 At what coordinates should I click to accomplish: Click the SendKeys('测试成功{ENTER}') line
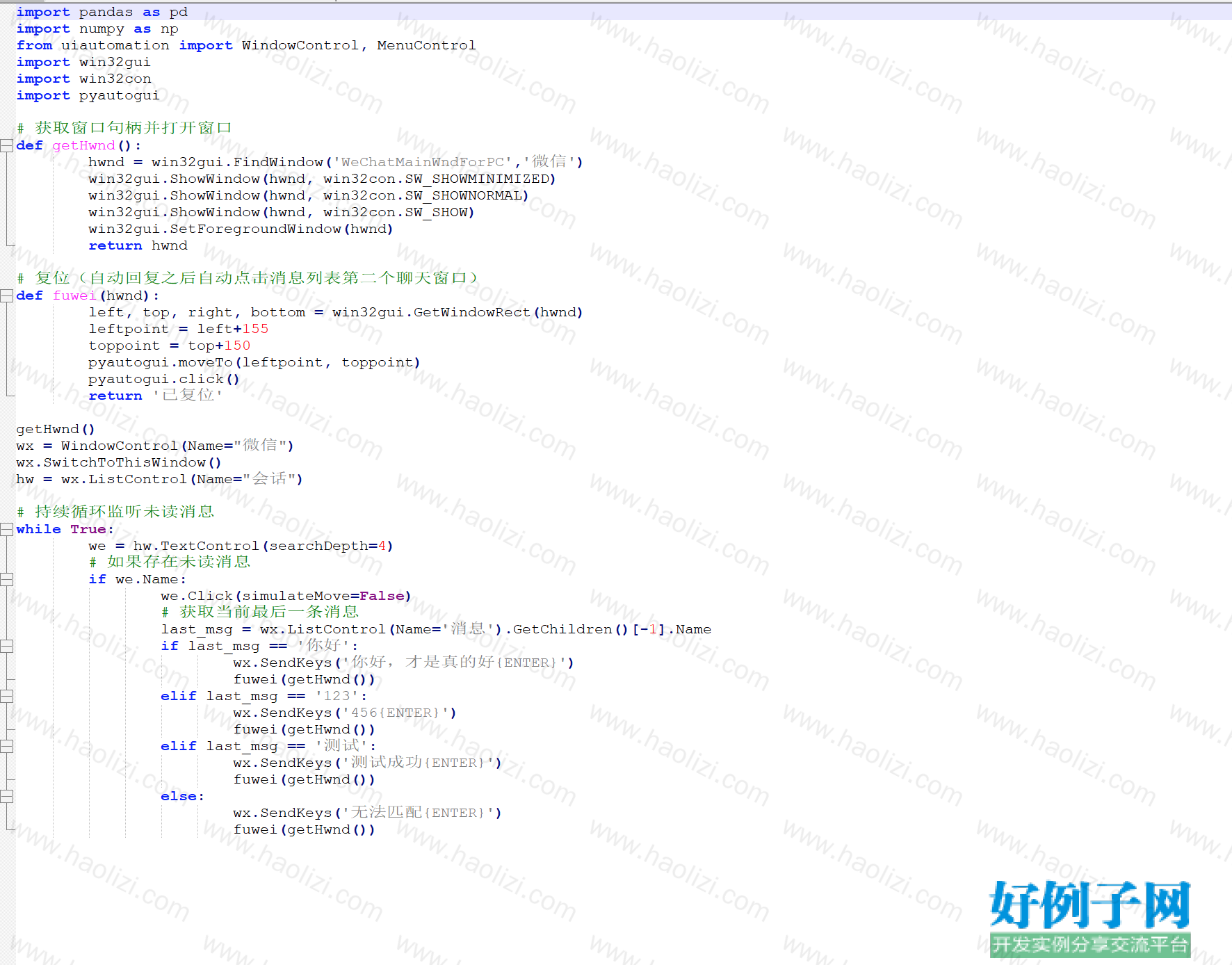click(368, 762)
